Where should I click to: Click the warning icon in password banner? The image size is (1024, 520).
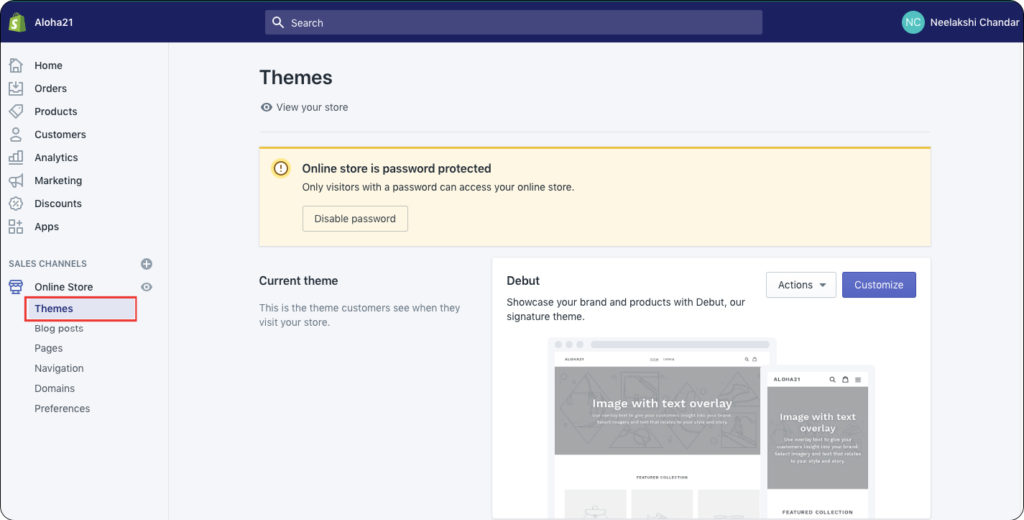pyautogui.click(x=281, y=169)
